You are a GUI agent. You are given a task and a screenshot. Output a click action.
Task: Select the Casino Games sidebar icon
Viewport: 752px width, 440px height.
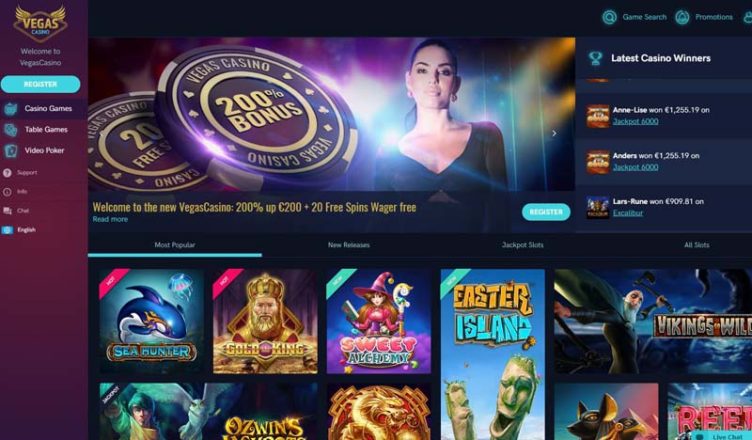click(x=10, y=109)
